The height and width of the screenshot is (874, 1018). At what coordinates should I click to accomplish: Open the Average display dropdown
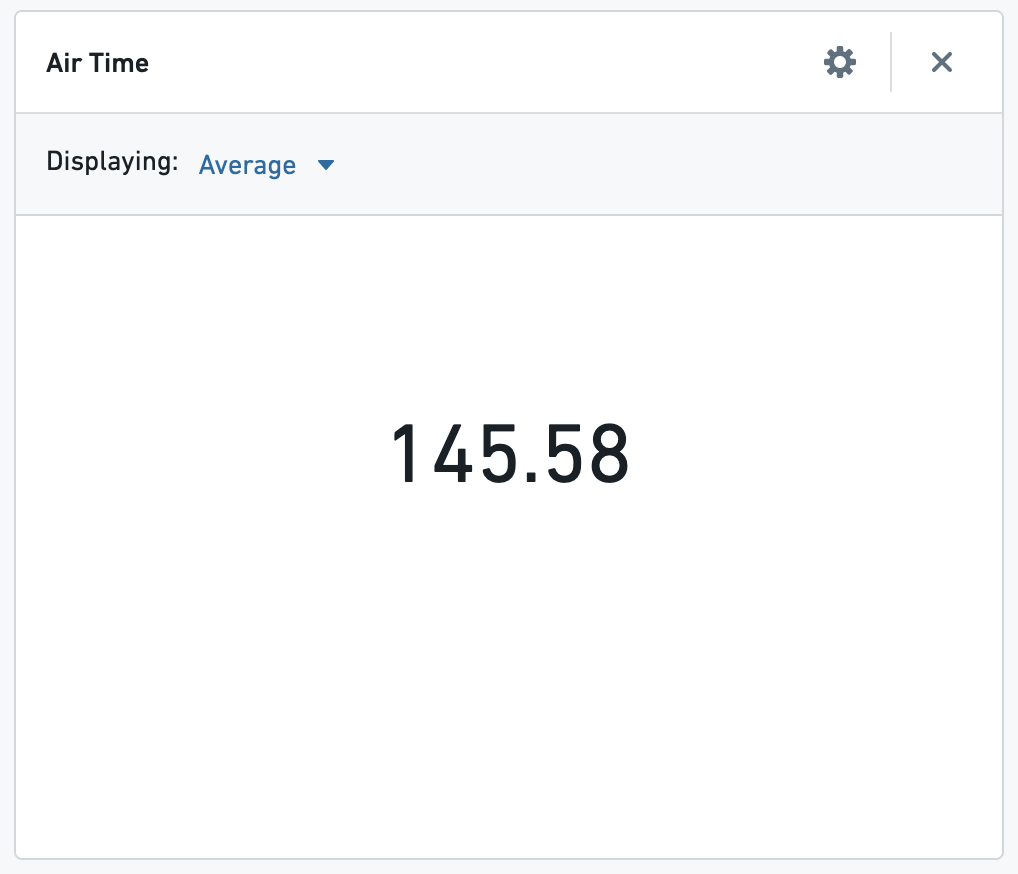(267, 165)
